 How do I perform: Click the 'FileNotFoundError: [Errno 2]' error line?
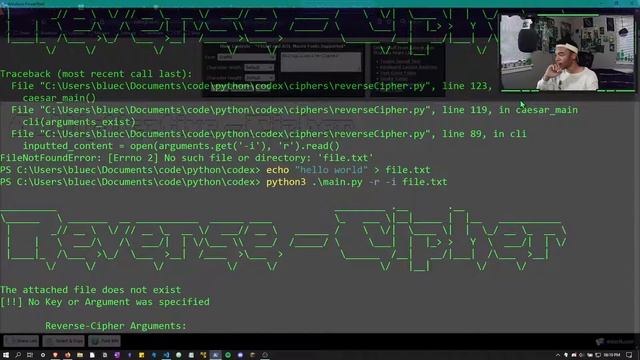[x=187, y=158]
